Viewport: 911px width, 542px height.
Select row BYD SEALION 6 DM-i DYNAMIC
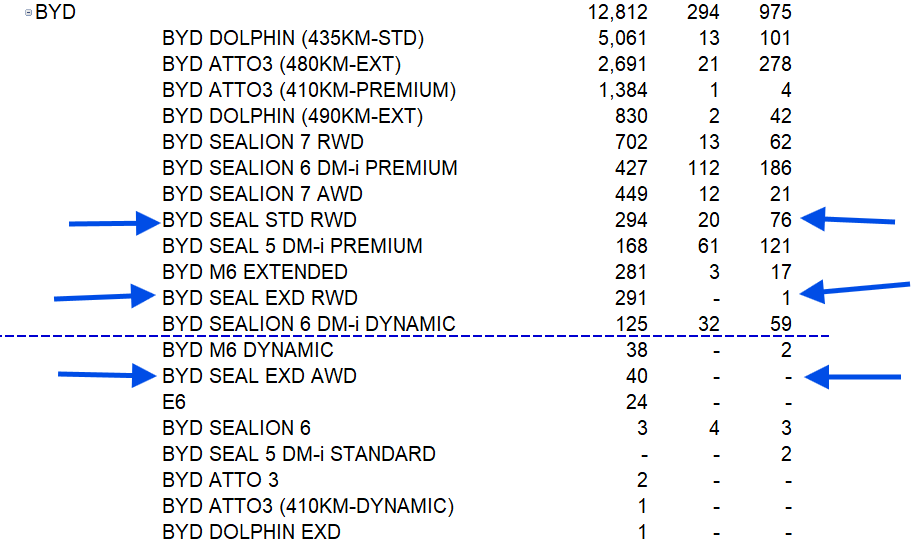coord(309,324)
